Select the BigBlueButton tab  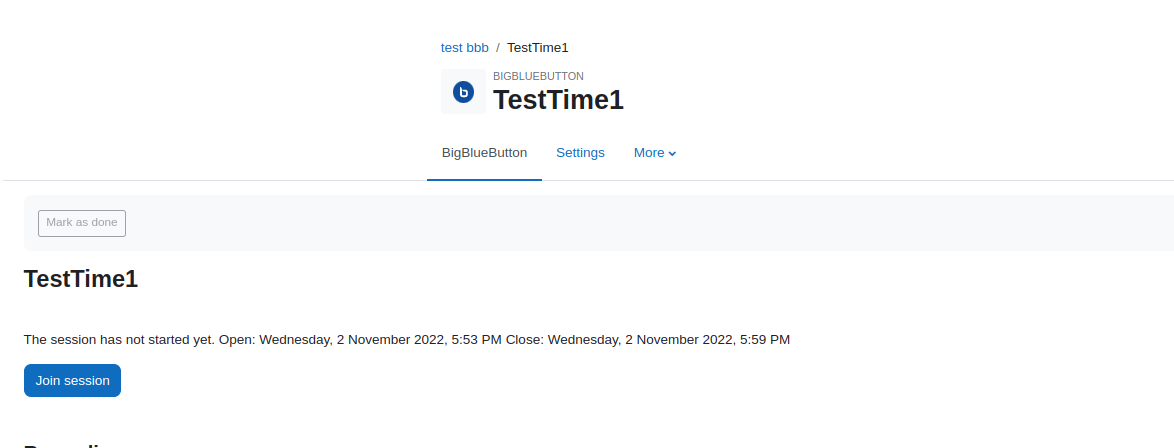coord(484,153)
